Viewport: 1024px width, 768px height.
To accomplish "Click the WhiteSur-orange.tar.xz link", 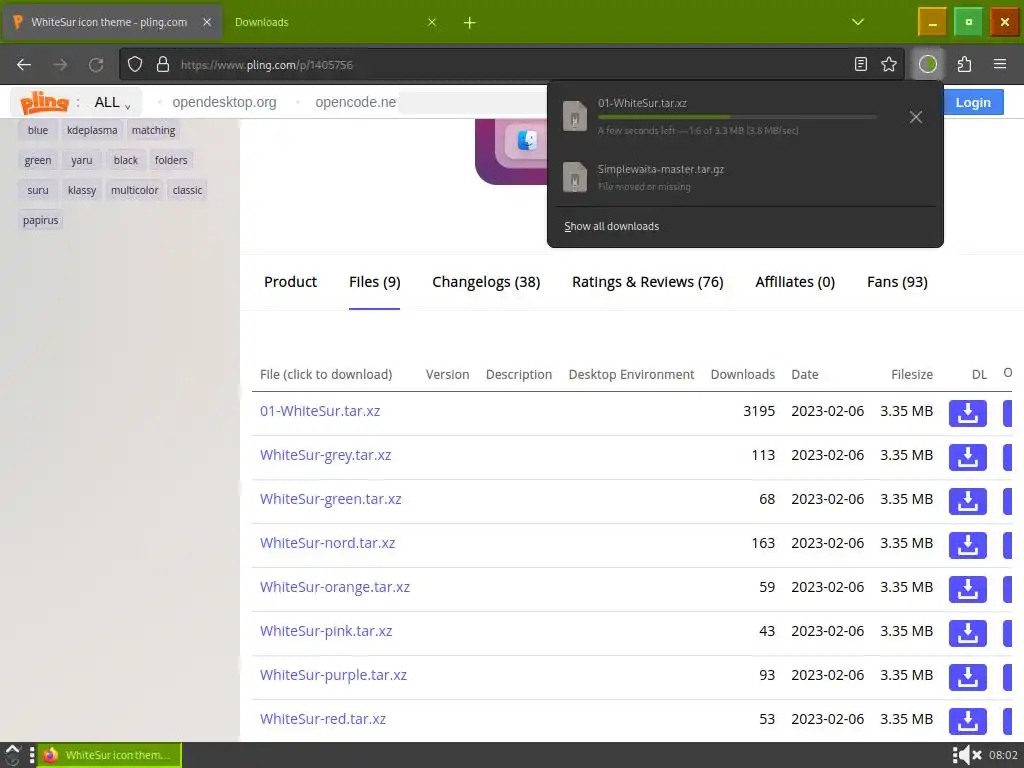I will click(x=334, y=586).
